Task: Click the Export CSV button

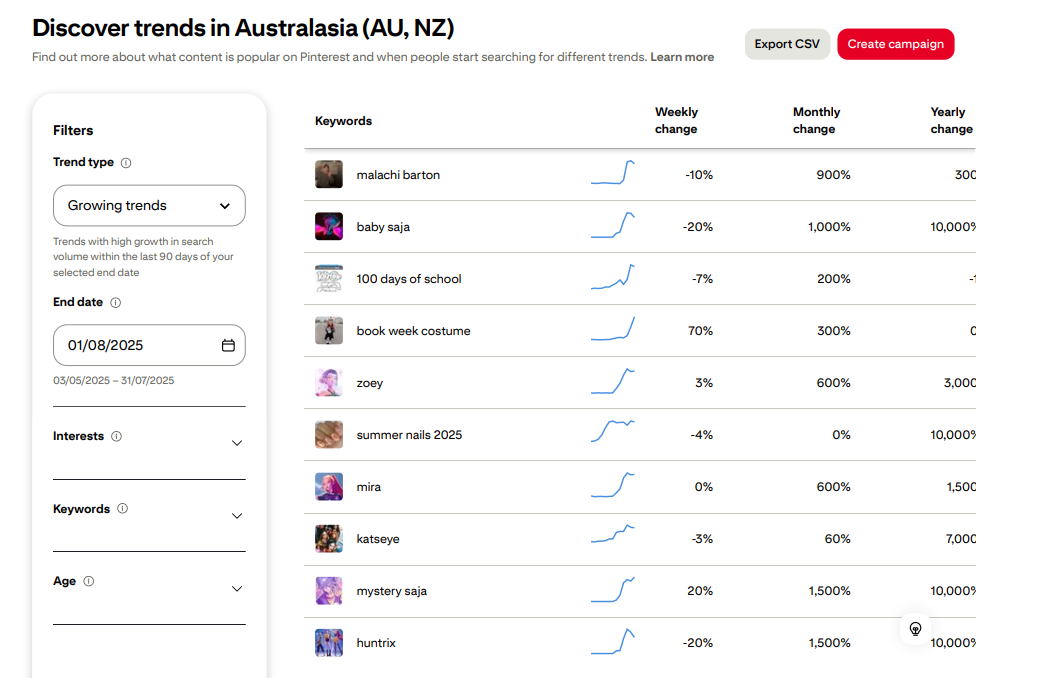Action: 787,44
